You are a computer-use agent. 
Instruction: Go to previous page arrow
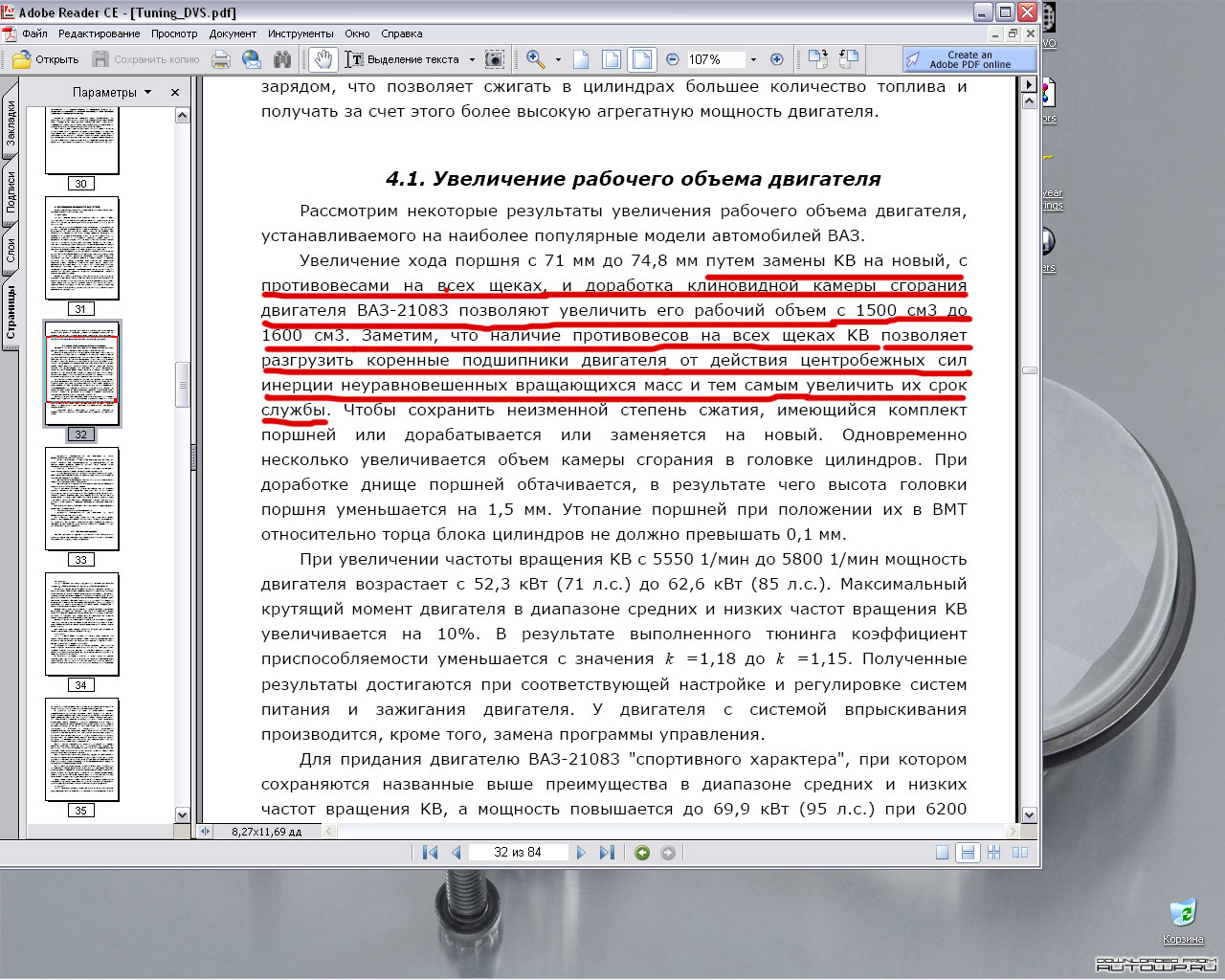457,853
